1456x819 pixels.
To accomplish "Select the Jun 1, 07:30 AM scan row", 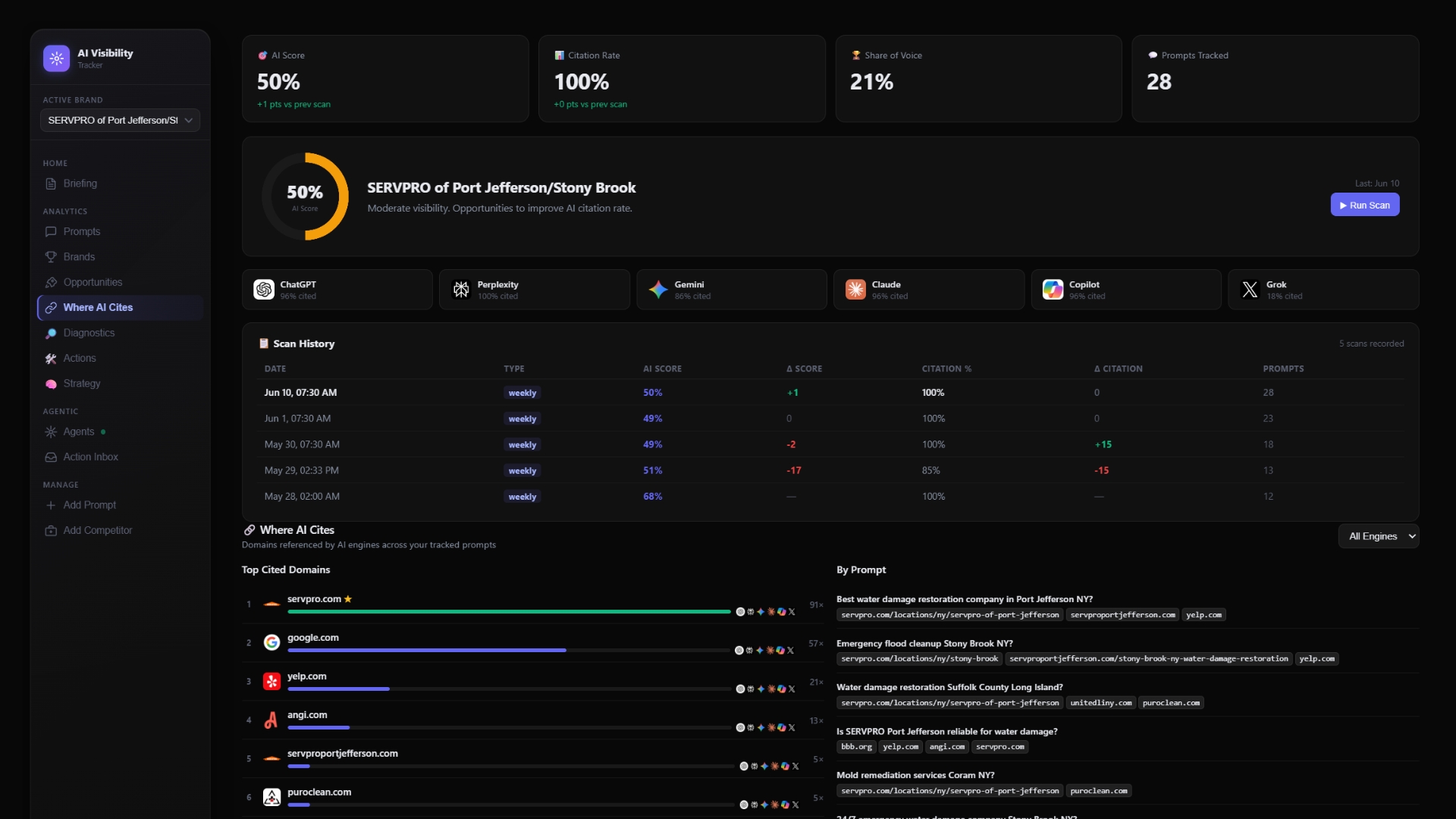I will click(830, 419).
